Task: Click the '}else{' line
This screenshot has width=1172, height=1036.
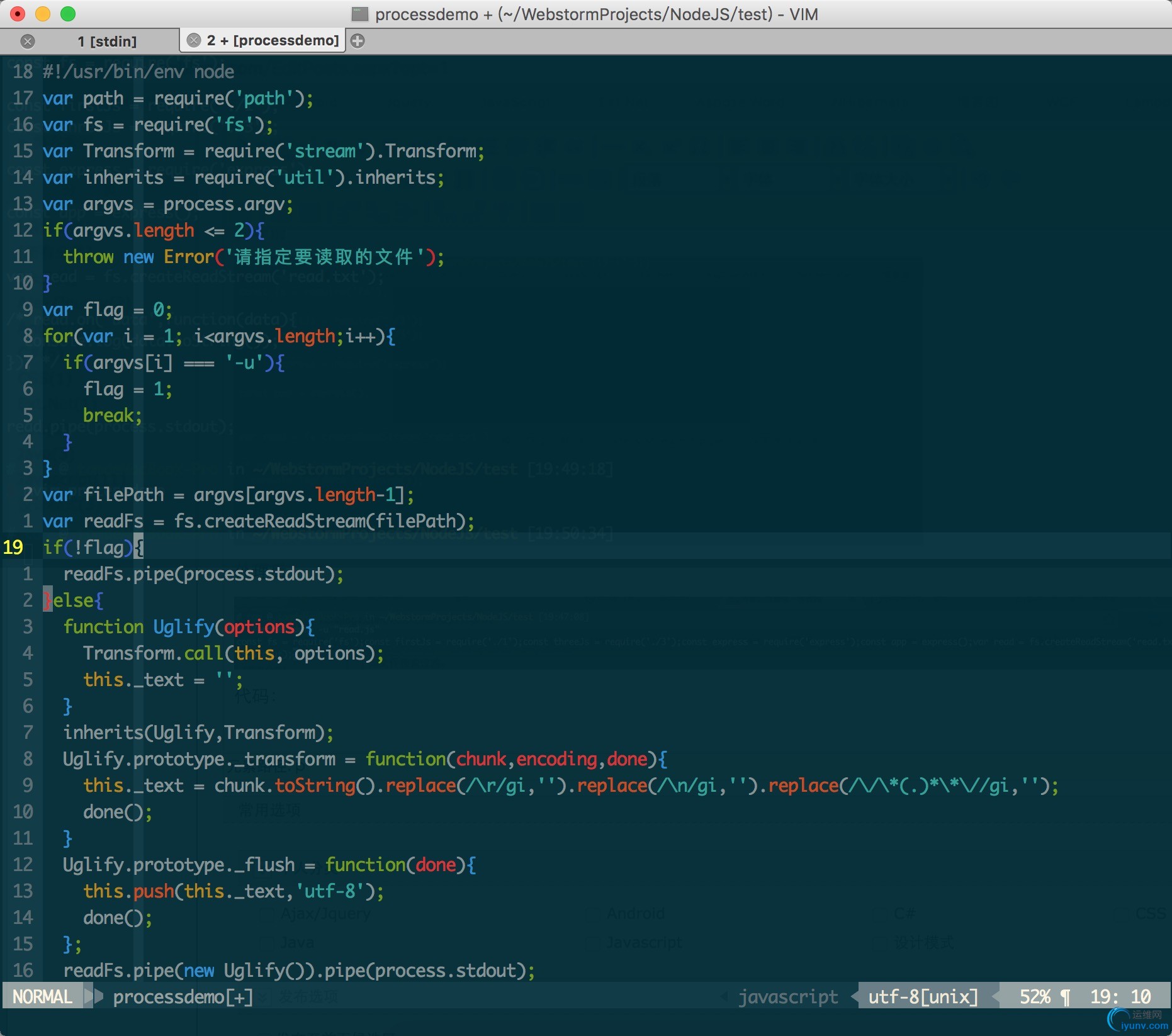Action: point(73,600)
